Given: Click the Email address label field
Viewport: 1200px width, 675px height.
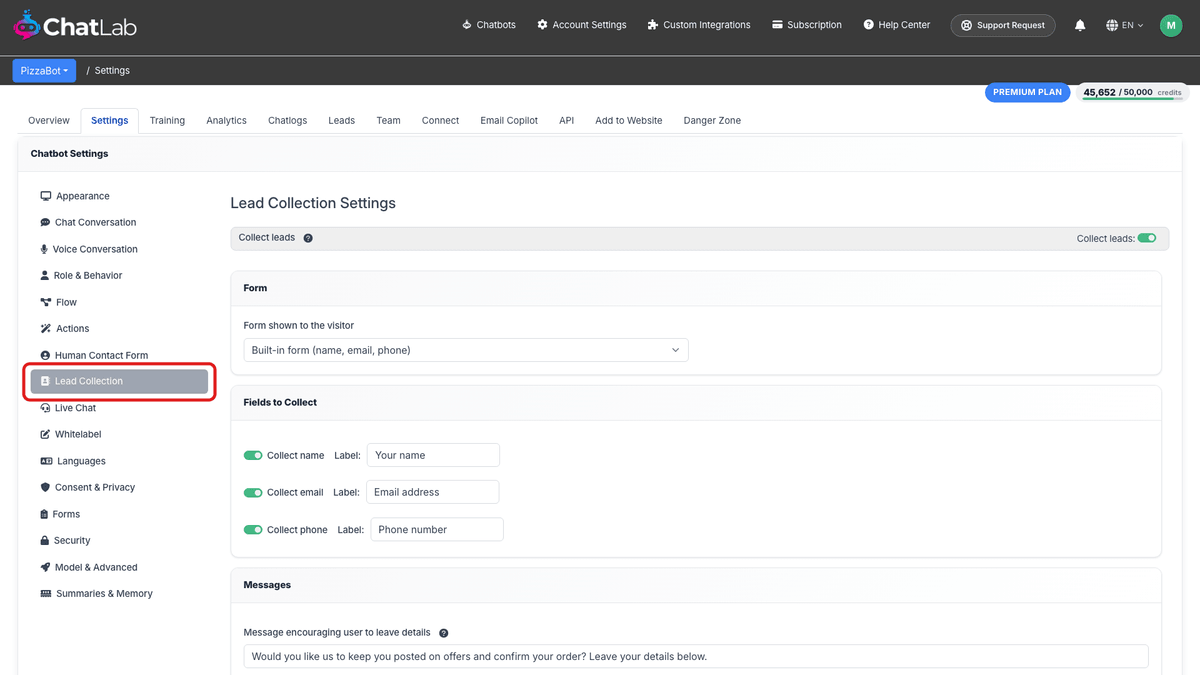Looking at the screenshot, I should 432,492.
